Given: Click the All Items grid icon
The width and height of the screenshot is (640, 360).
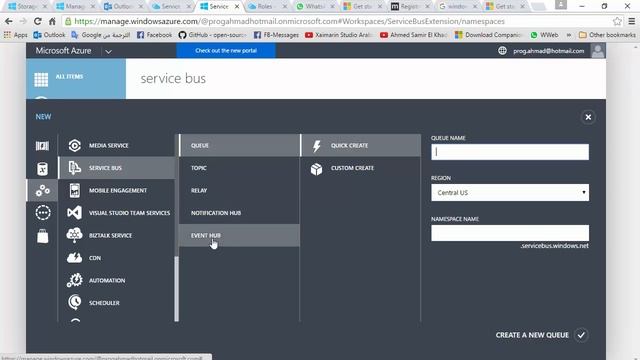Looking at the screenshot, I should (41, 80).
